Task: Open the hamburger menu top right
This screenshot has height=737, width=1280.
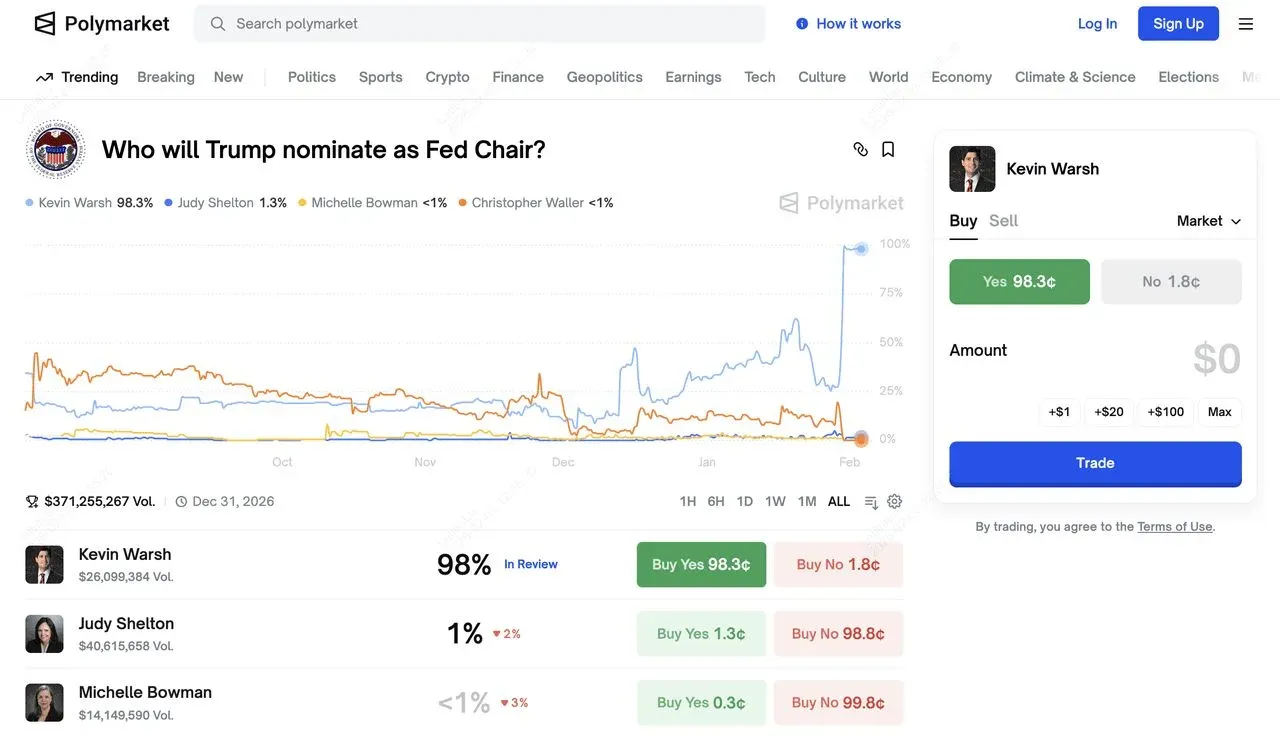Action: click(x=1246, y=23)
